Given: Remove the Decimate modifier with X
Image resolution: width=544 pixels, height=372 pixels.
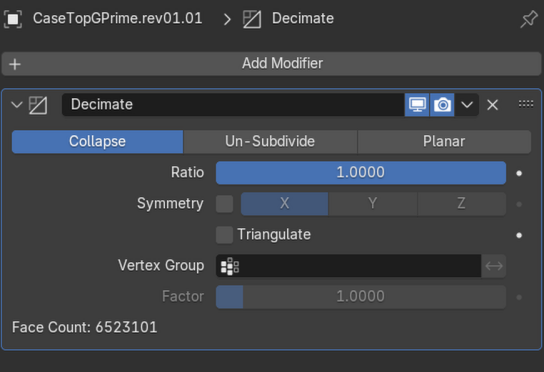Looking at the screenshot, I should pos(492,105).
